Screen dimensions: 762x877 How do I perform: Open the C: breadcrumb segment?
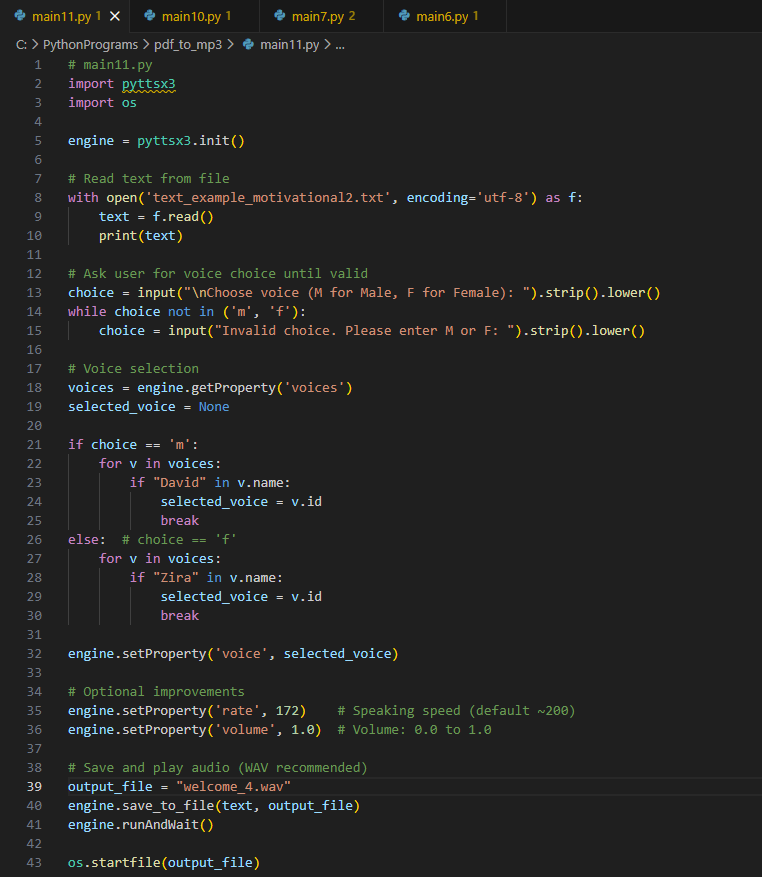[22, 45]
